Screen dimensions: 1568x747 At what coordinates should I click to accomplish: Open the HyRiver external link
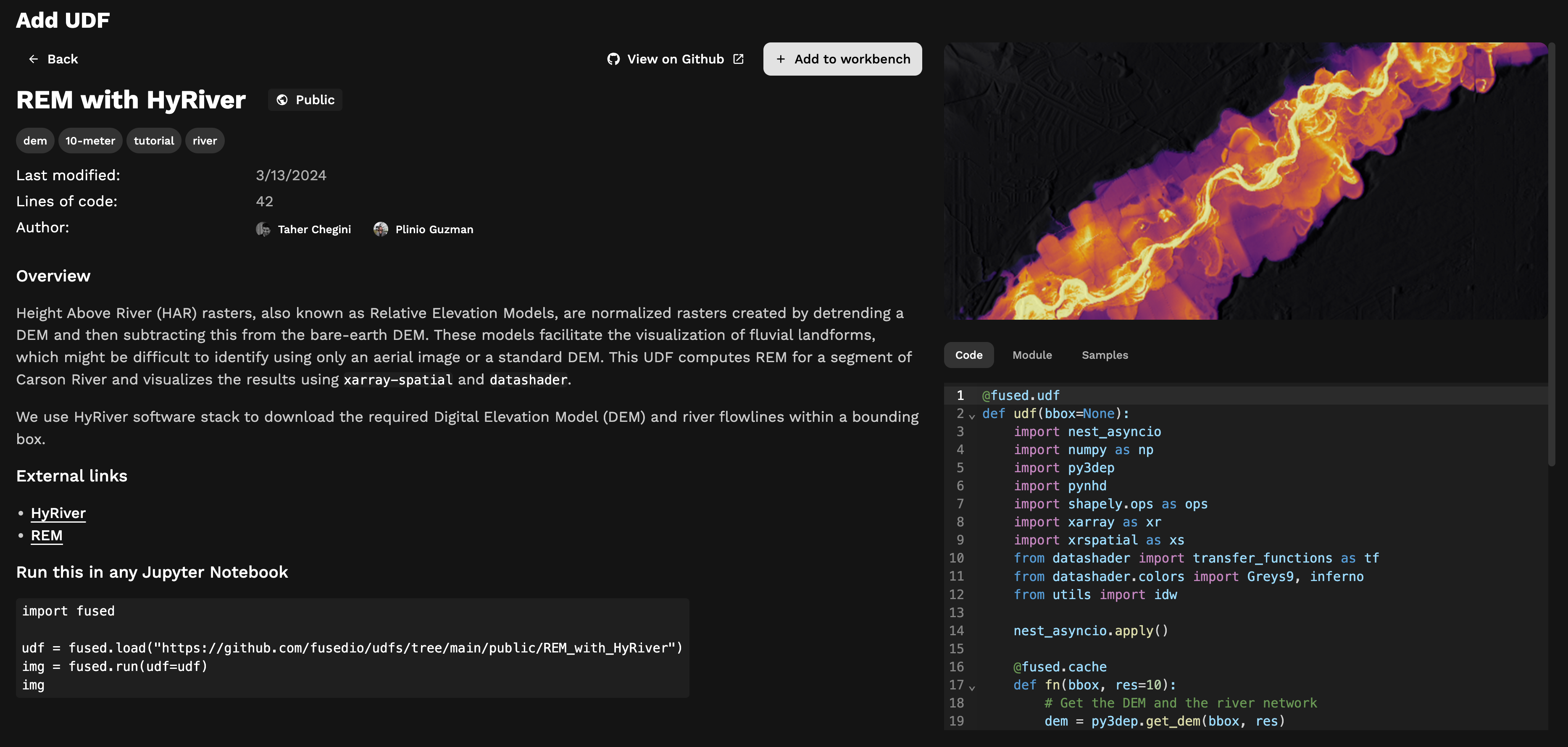point(58,513)
